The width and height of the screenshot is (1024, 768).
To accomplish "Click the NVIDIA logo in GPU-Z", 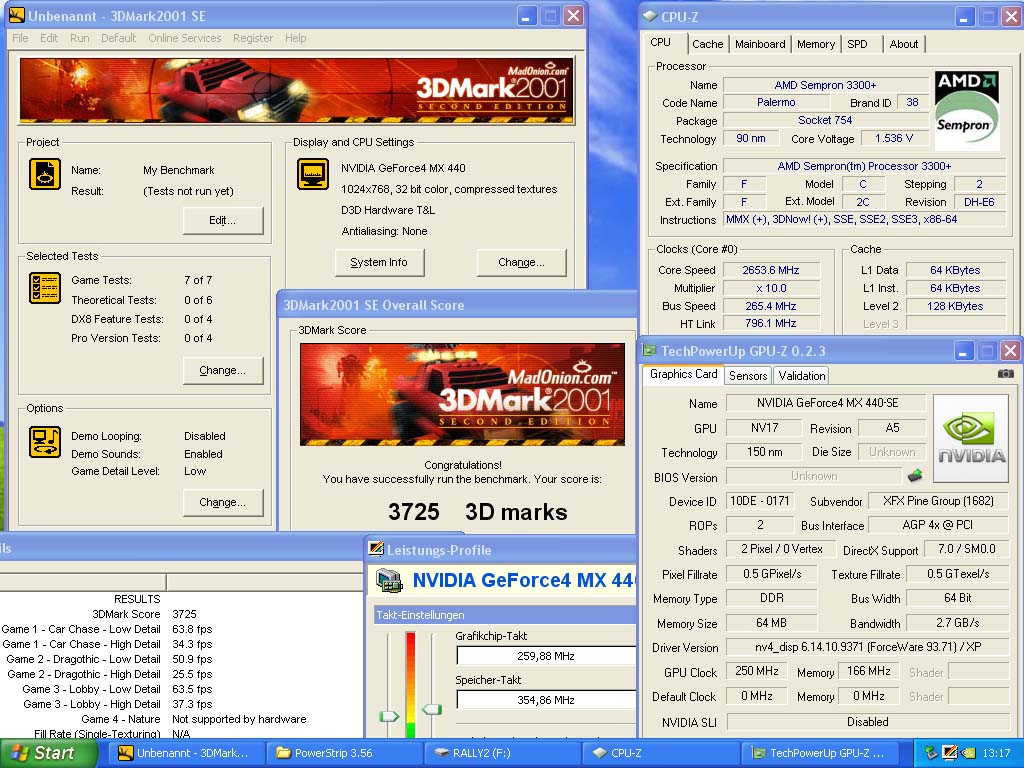I will [971, 438].
